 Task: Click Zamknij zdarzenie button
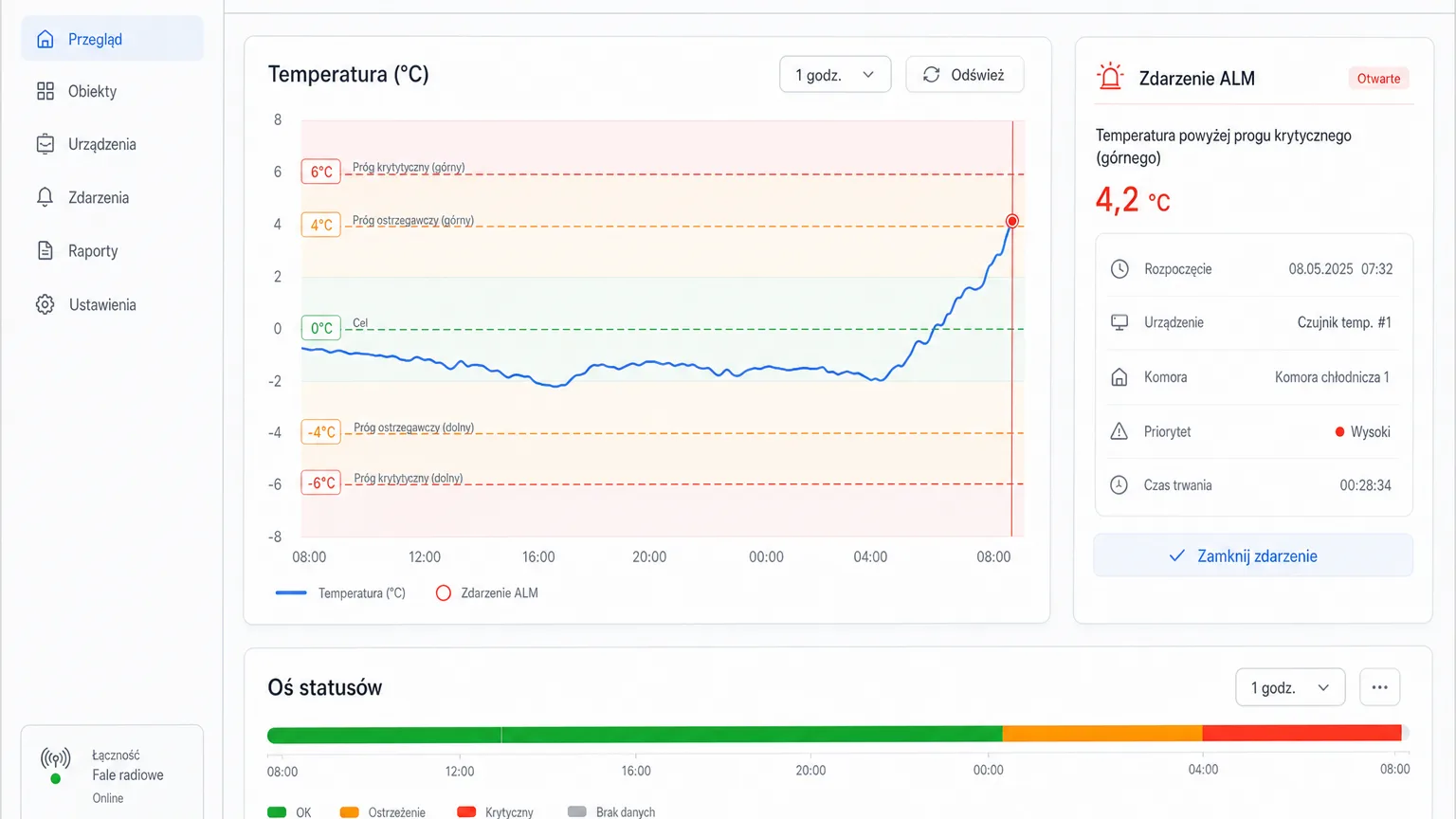1253,555
